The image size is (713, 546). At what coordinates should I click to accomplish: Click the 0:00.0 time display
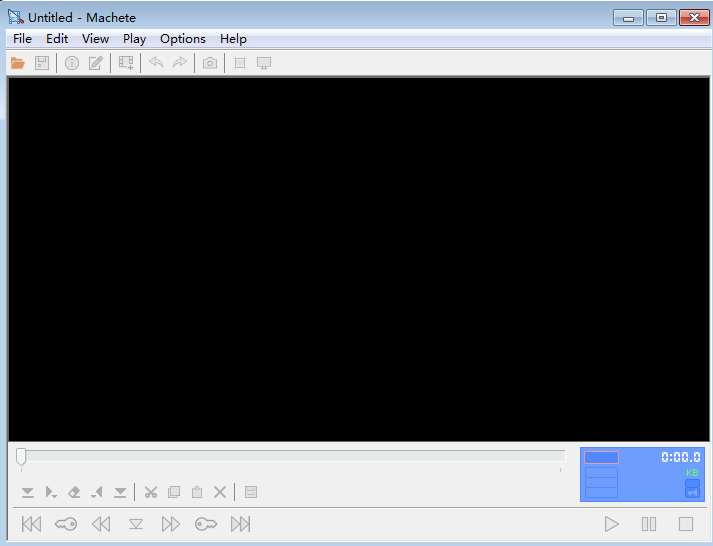pos(680,457)
